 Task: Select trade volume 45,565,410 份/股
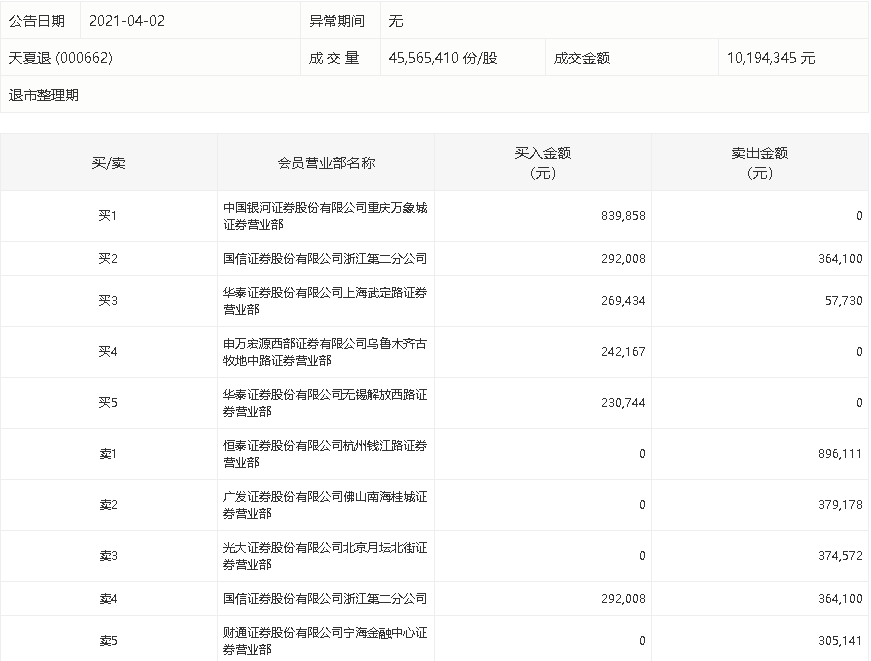click(443, 58)
